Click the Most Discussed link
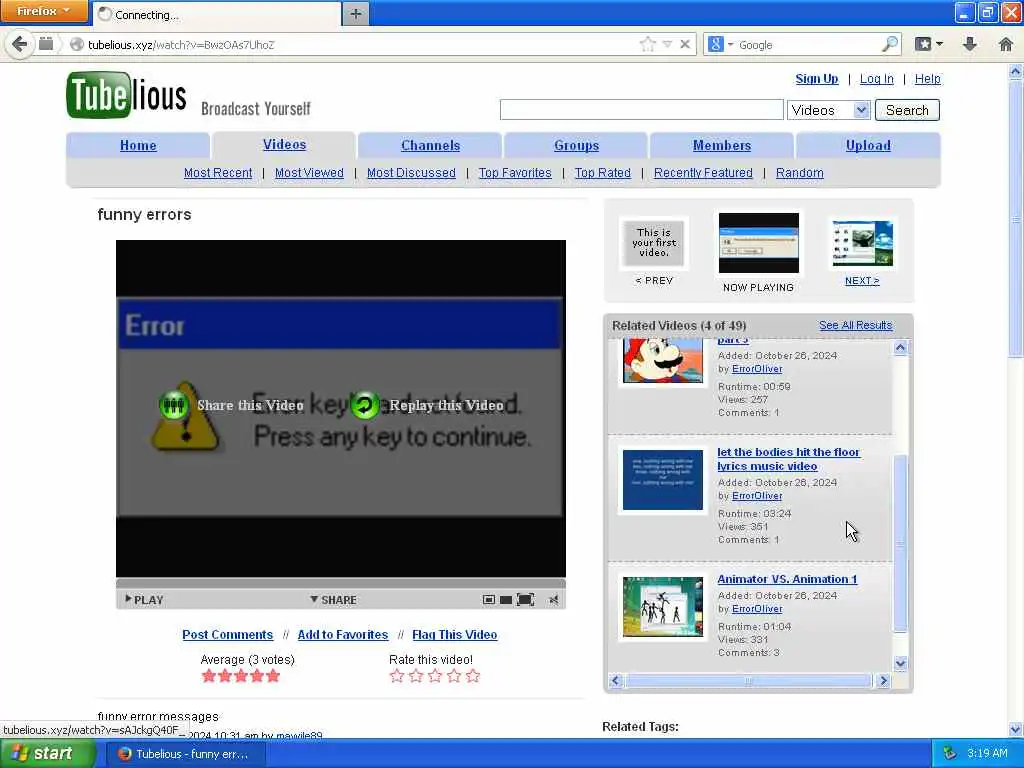This screenshot has height=768, width=1024. pos(411,173)
